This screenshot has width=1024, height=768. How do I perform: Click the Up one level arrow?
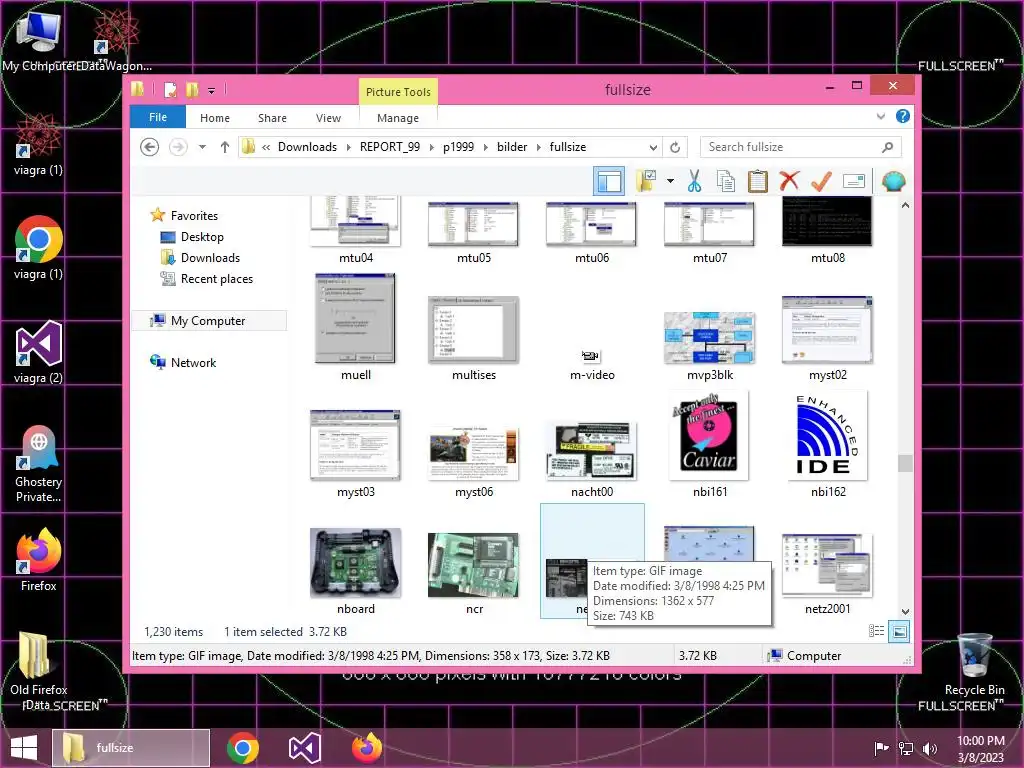[x=225, y=147]
